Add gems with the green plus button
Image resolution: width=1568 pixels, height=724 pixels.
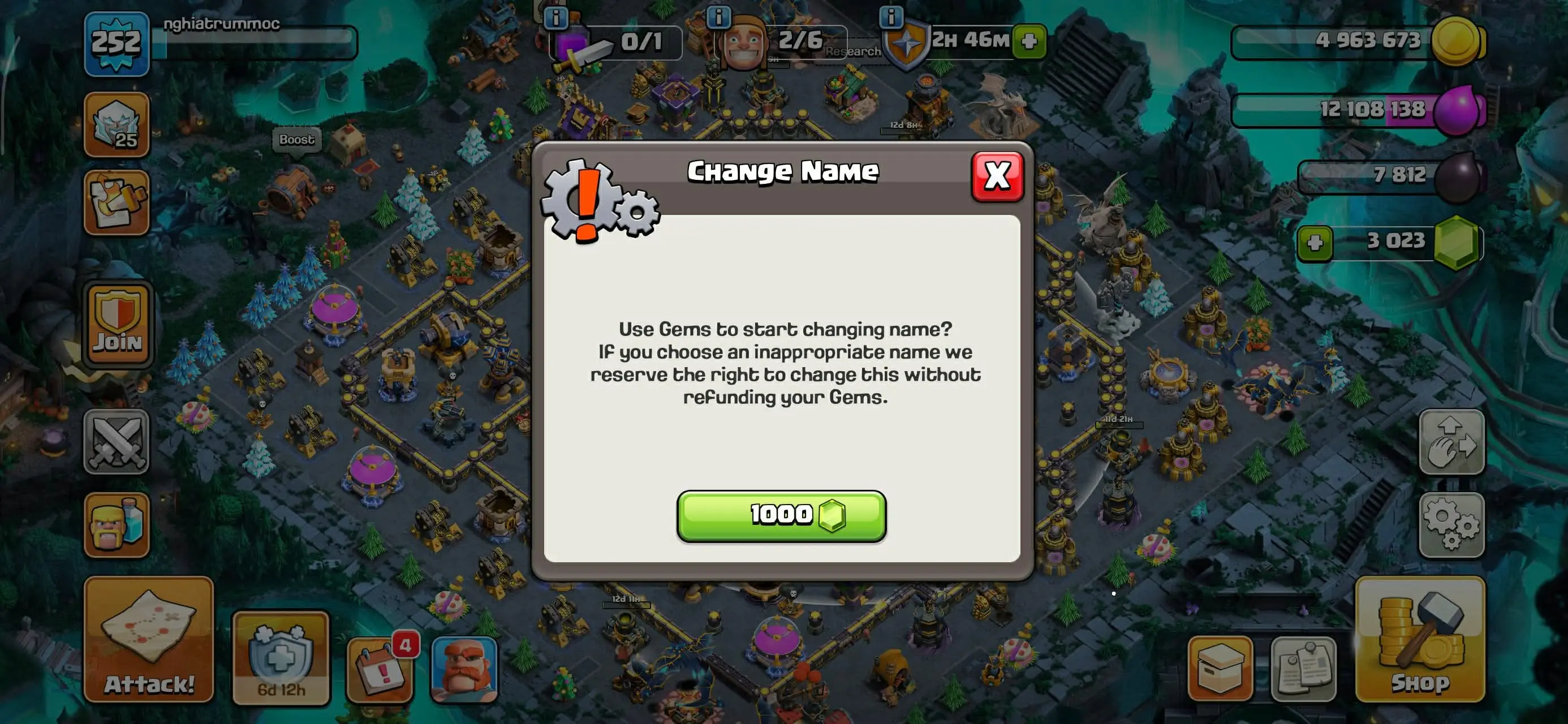[1315, 243]
